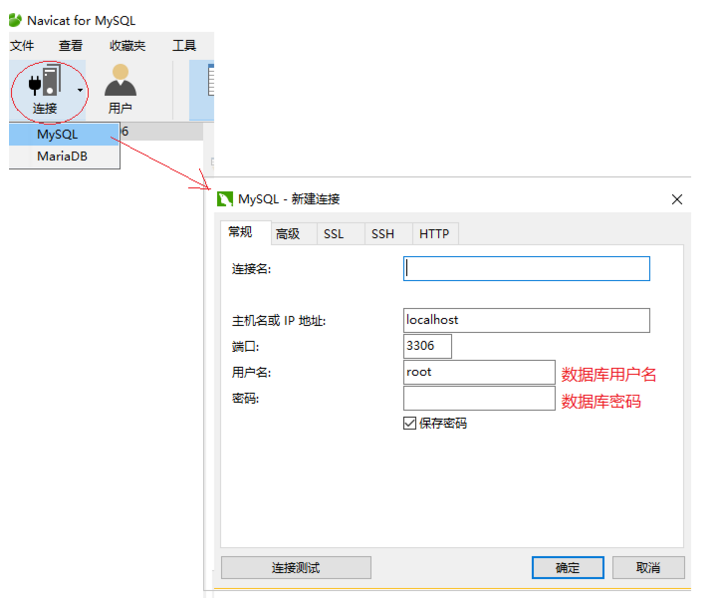Viewport: 722px width, 598px height.
Task: Click the 端口: label
Action: tap(245, 347)
